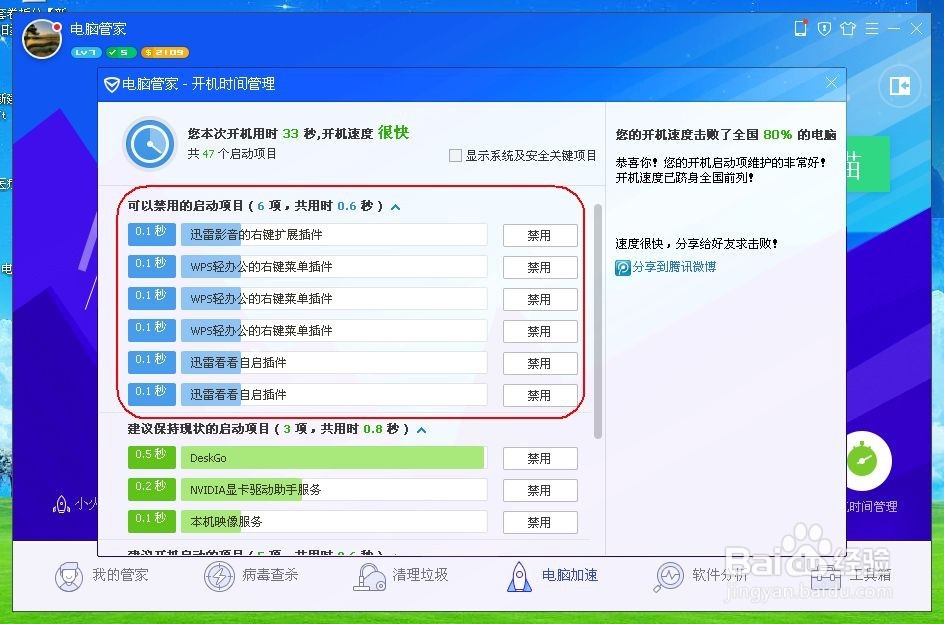Screen dimensions: 944x624
Task: Collapse the 可以禁用的启动项目 section
Action: pos(395,206)
